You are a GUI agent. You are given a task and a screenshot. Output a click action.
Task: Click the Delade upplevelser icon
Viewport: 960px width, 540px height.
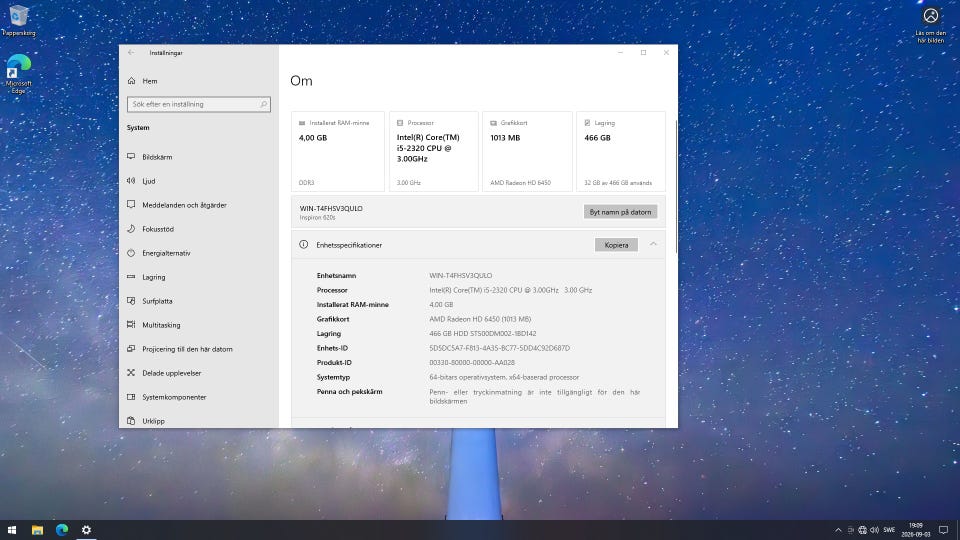131,373
